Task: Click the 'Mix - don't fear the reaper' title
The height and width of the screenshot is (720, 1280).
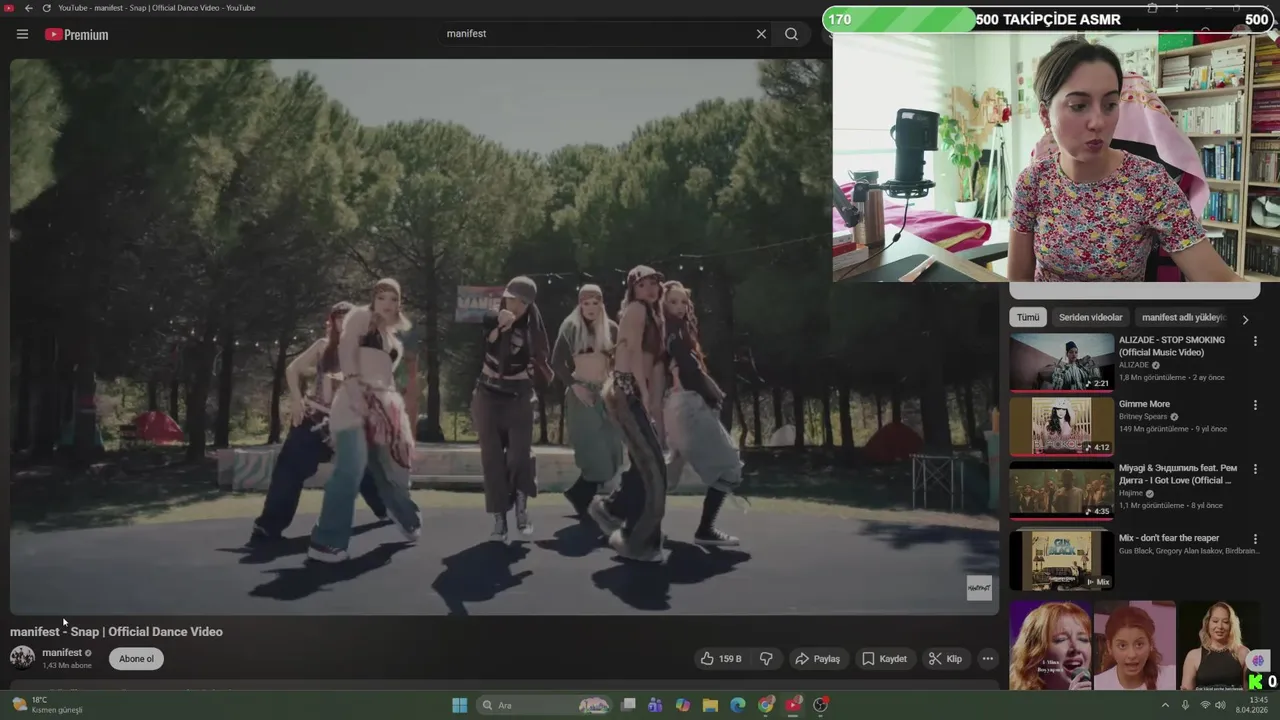Action: pyautogui.click(x=1169, y=538)
